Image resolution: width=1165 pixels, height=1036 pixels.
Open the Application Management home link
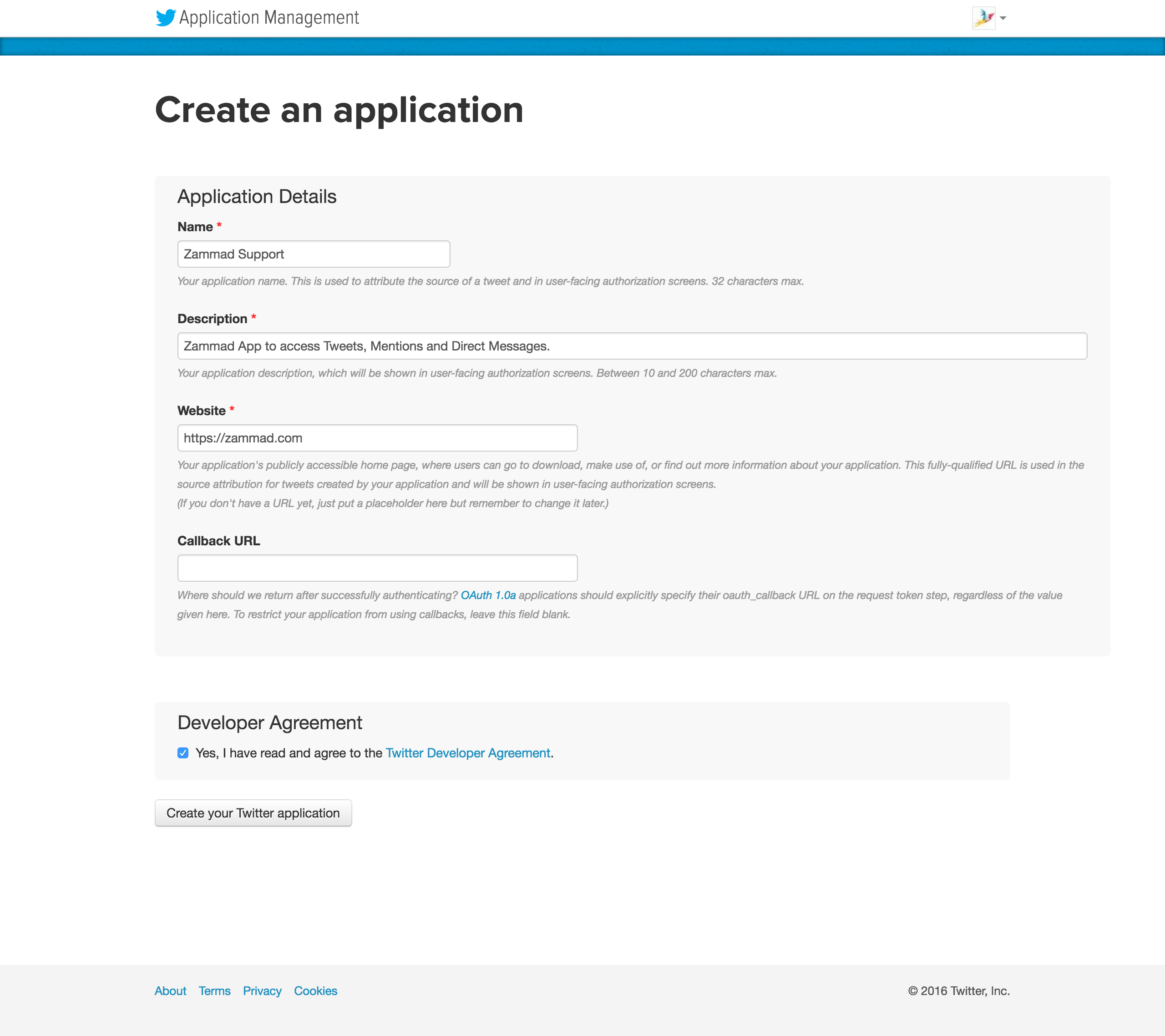pos(269,18)
